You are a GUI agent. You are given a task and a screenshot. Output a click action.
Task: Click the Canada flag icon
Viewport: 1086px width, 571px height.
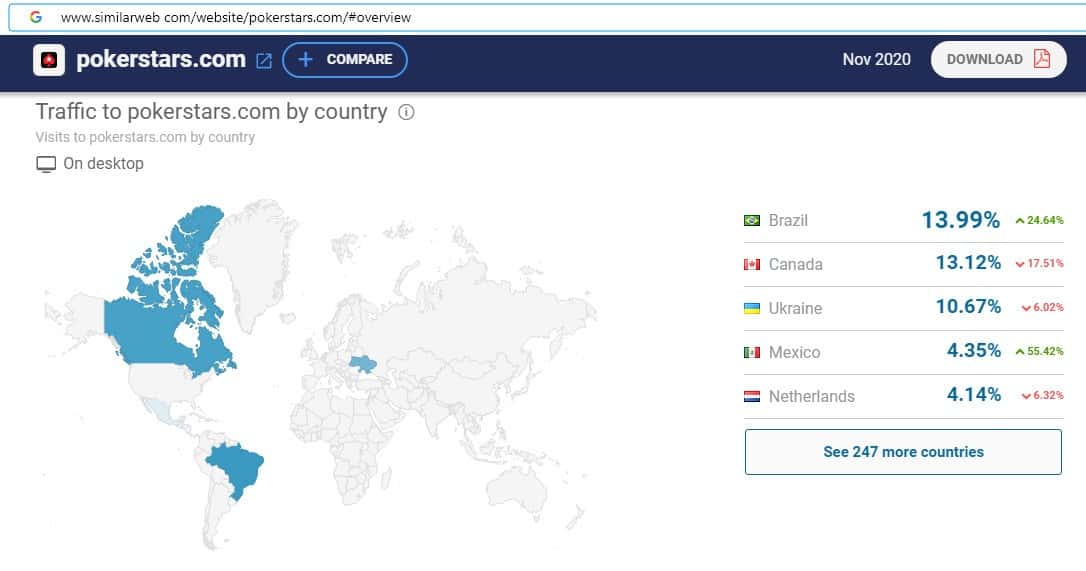coord(751,264)
